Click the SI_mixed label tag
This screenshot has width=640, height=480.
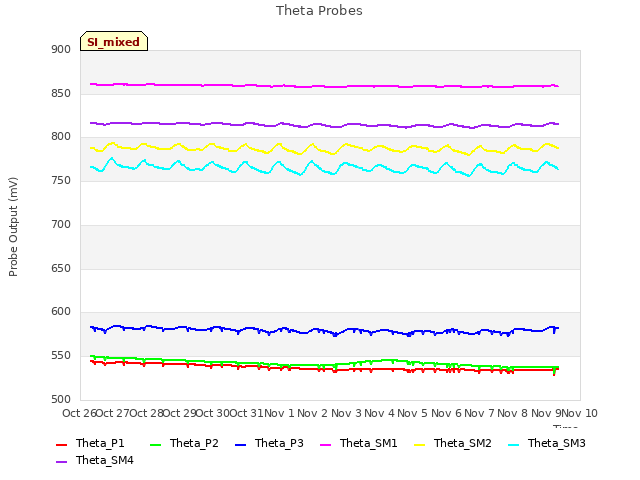(114, 41)
